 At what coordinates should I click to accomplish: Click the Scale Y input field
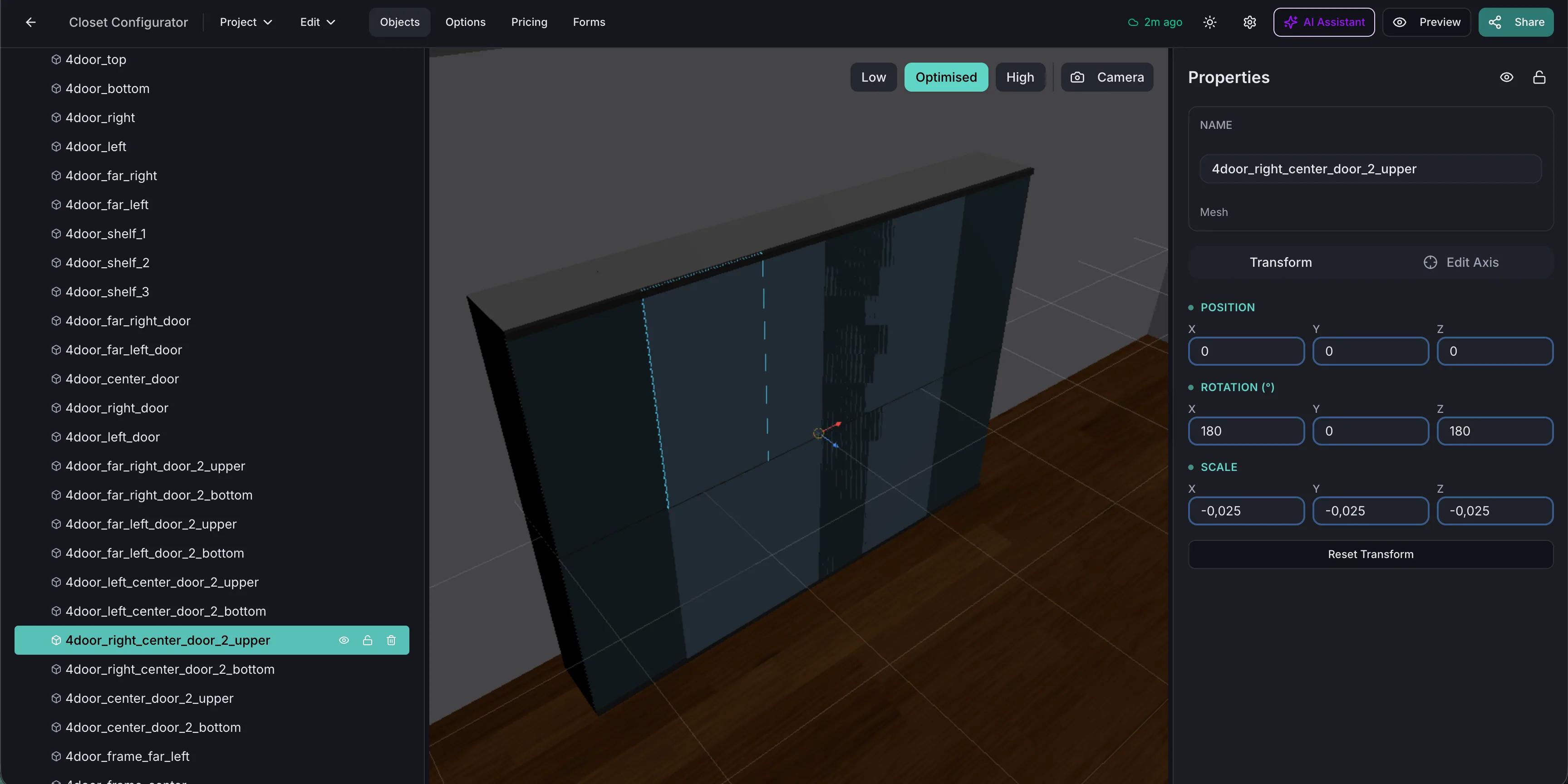[x=1370, y=511]
